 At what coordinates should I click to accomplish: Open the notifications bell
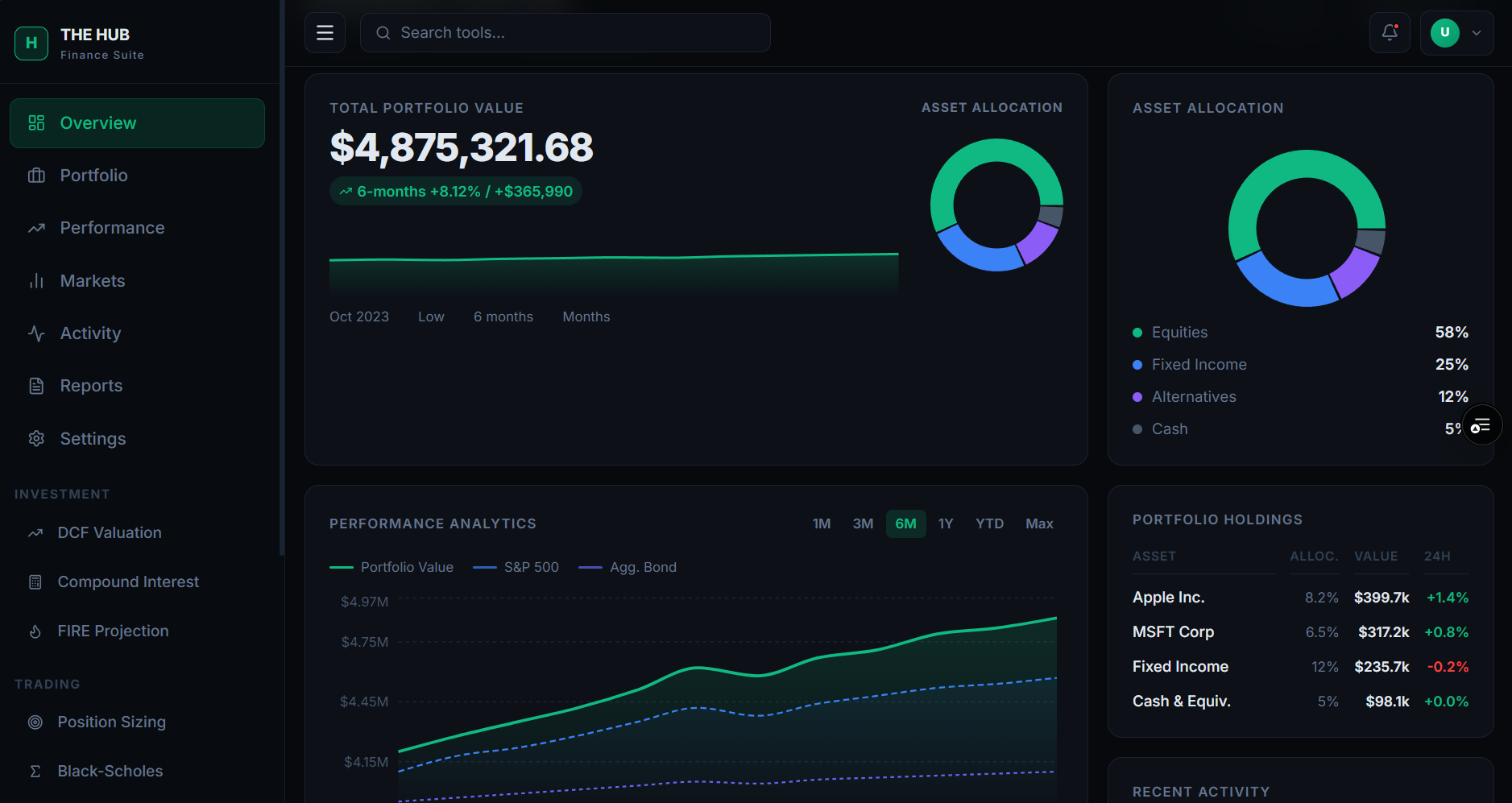1390,33
